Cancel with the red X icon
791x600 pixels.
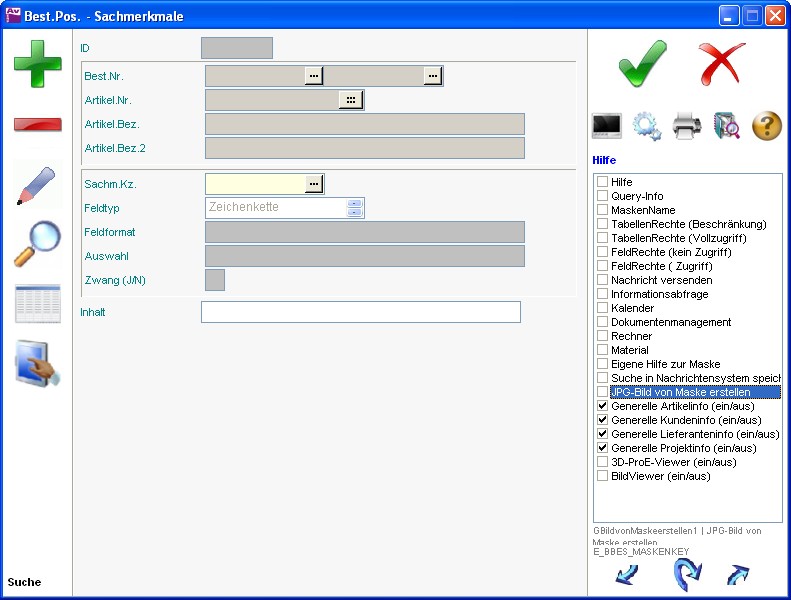tap(722, 64)
